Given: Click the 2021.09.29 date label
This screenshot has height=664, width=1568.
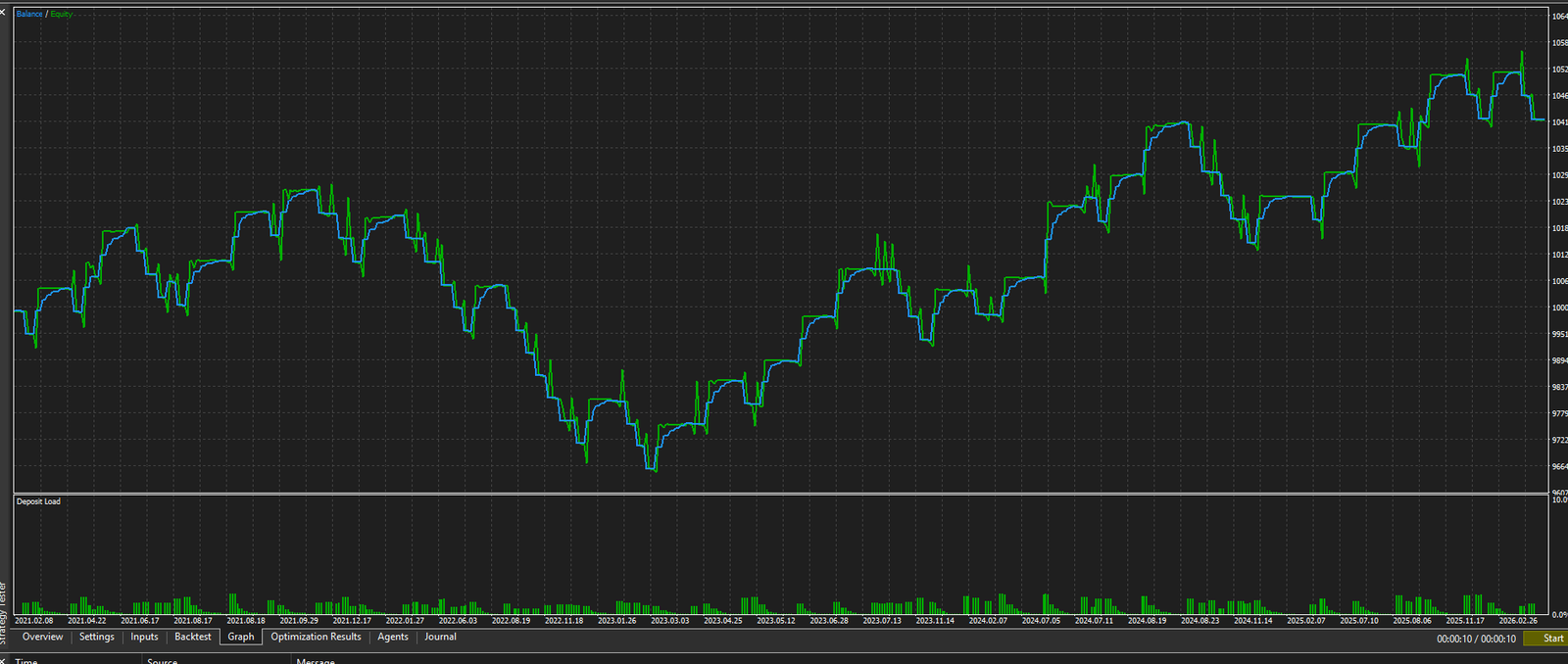Looking at the screenshot, I should tap(299, 620).
